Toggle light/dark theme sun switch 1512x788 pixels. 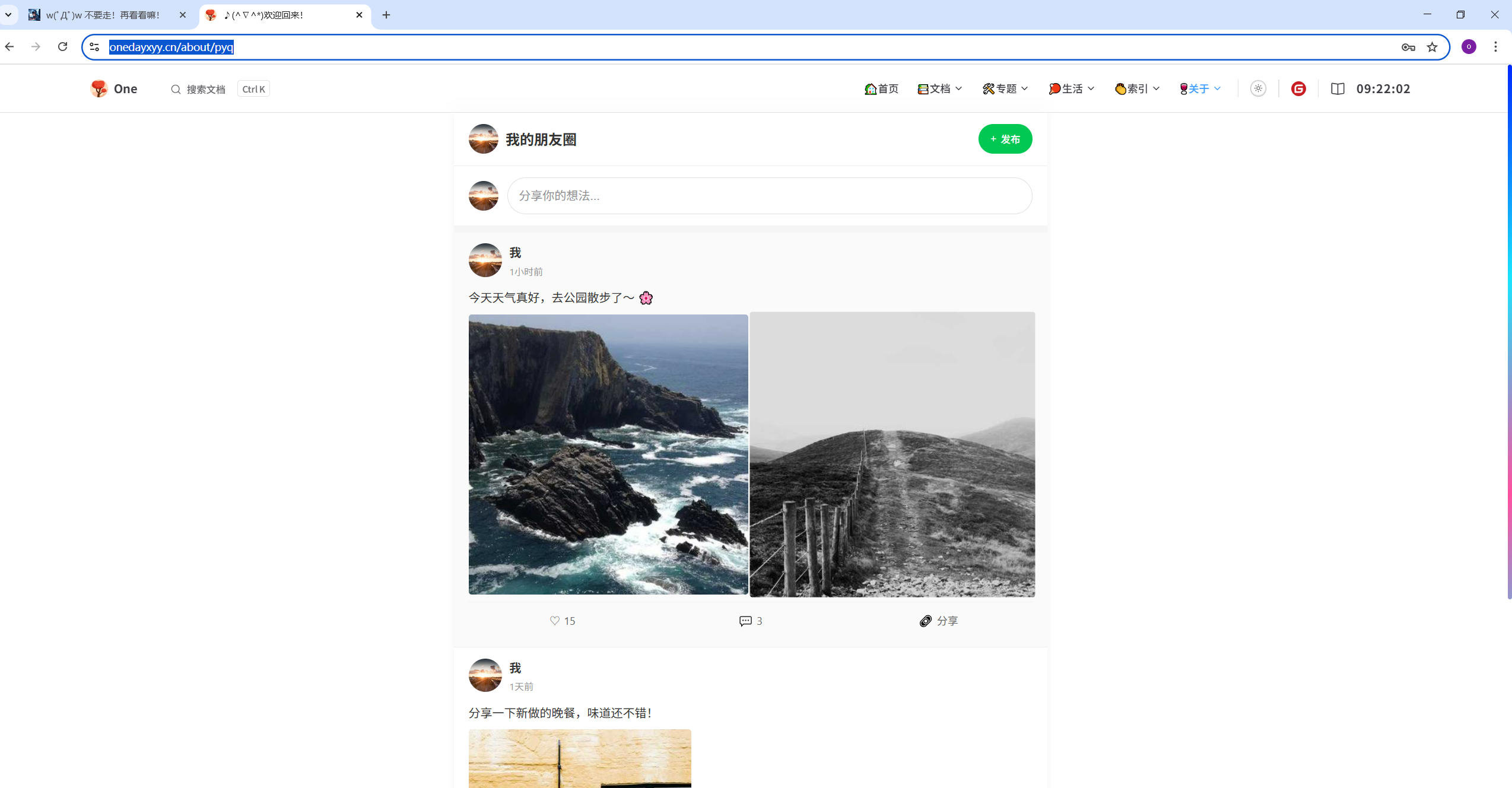pyautogui.click(x=1258, y=89)
